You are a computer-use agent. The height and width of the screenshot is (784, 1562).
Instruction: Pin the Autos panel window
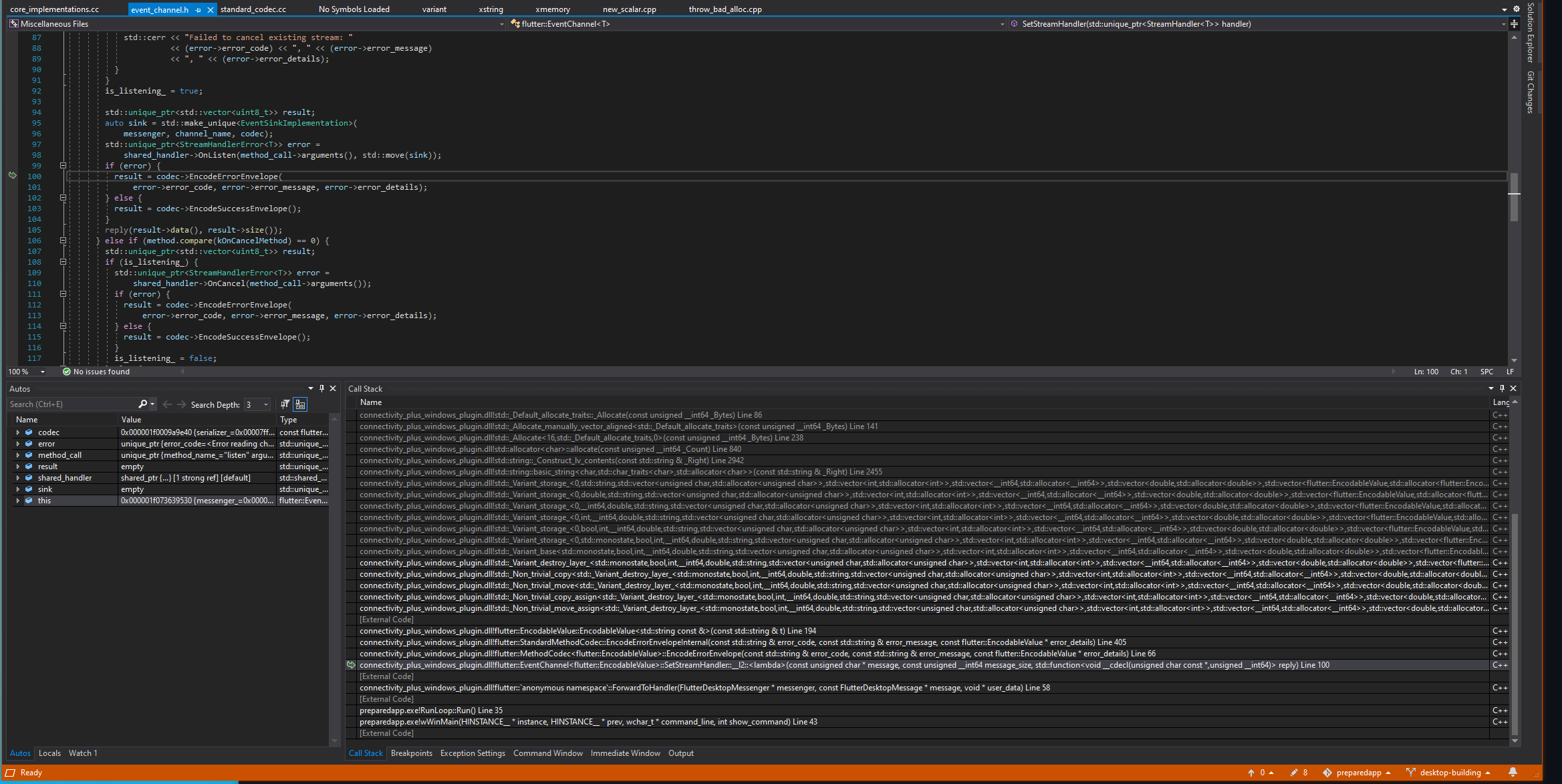pos(321,388)
